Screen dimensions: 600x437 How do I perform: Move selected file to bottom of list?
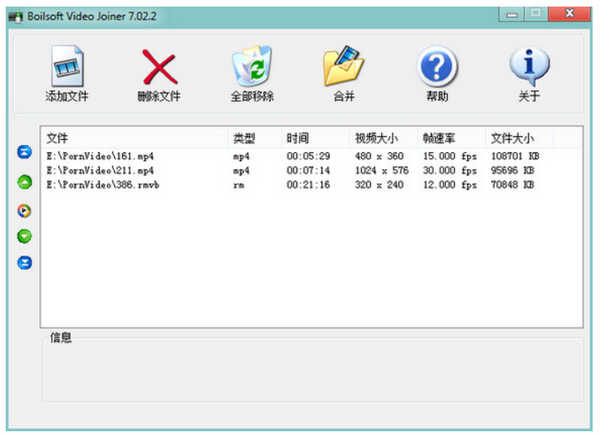[x=24, y=263]
